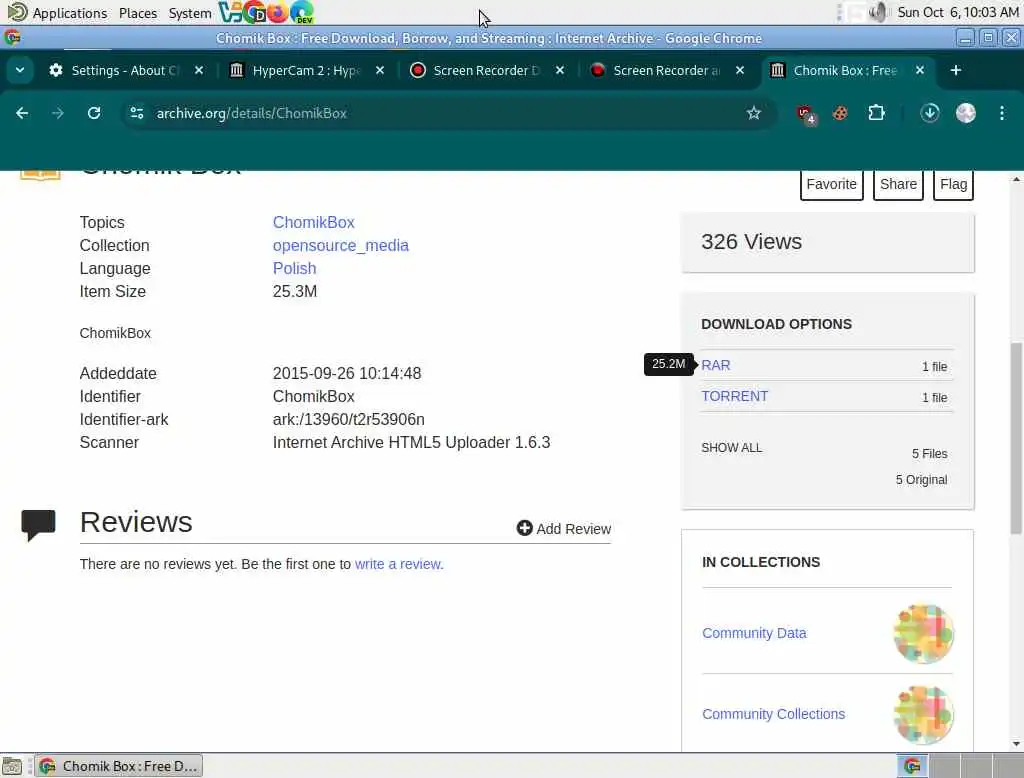Close the Chomik Box tab
The height and width of the screenshot is (778, 1024).
point(920,70)
